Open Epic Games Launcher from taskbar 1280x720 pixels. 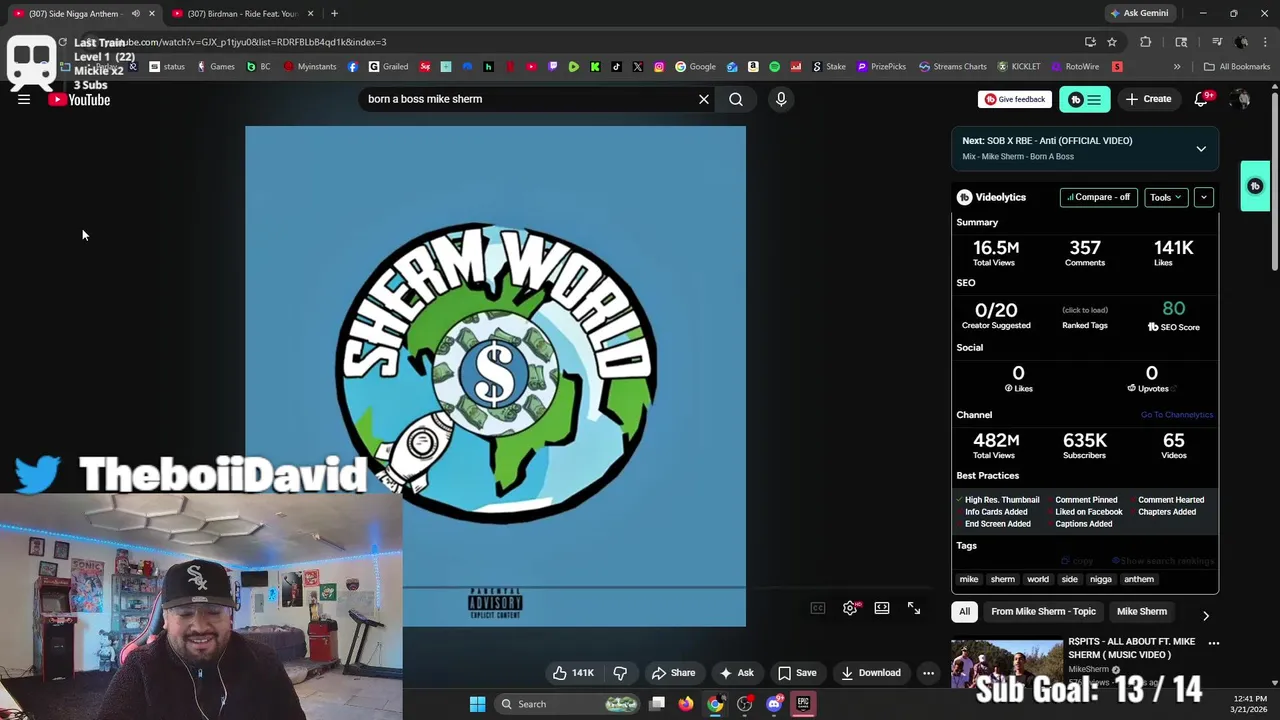(x=803, y=704)
